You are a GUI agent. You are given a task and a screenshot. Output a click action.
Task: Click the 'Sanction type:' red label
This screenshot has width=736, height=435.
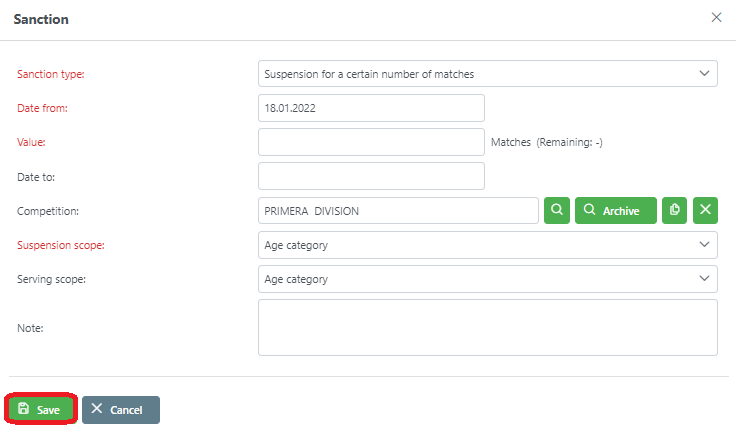(x=51, y=74)
